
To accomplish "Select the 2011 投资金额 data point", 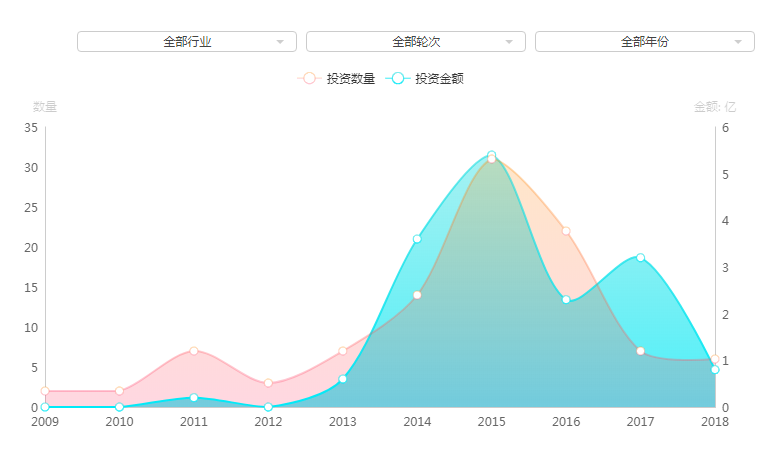I will (194, 398).
